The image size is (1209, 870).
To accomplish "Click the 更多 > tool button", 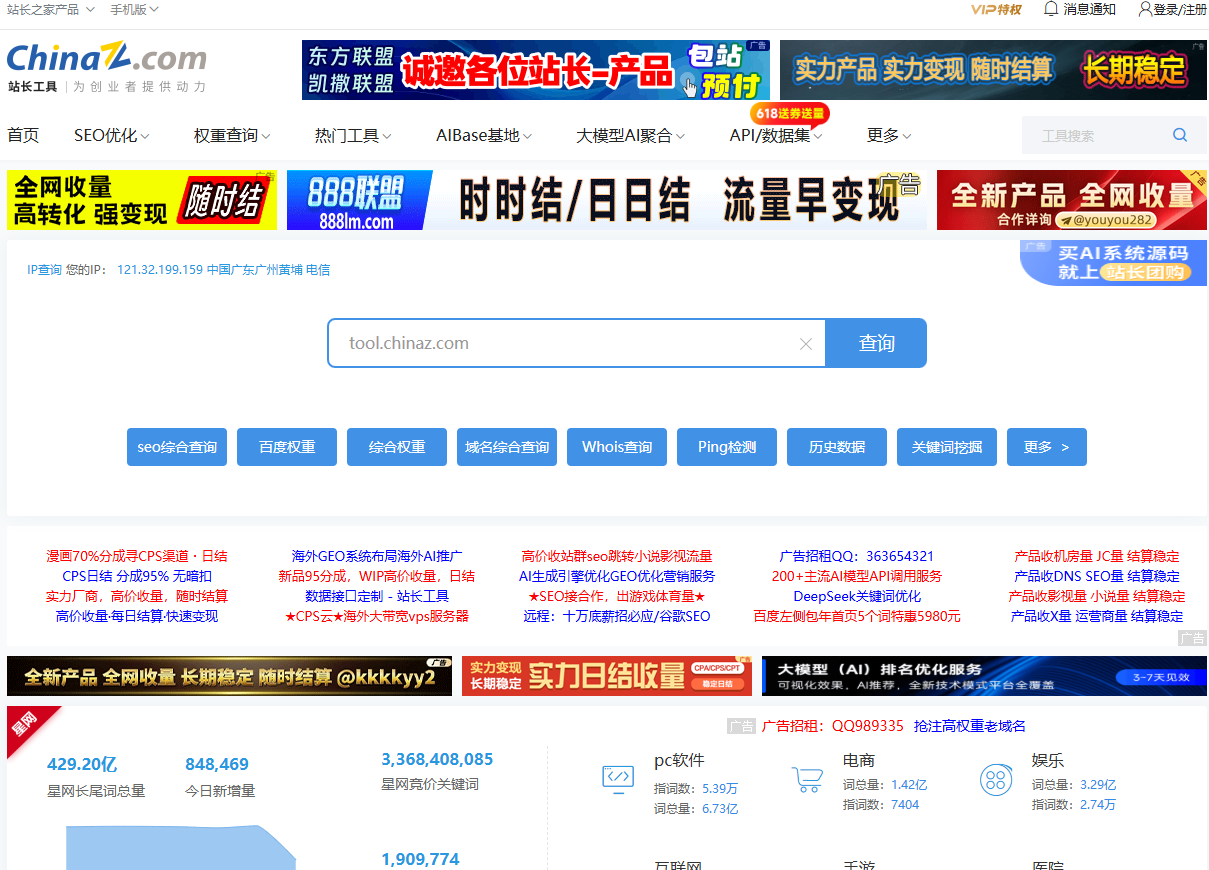I will tap(1047, 447).
